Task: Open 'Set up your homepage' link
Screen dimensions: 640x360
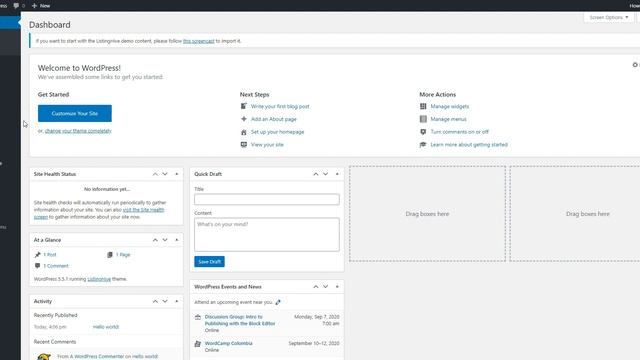Action: click(x=278, y=132)
